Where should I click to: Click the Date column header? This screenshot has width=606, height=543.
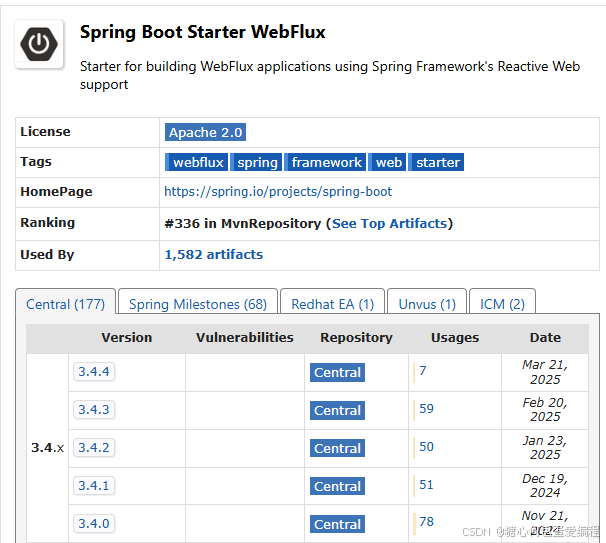coord(545,338)
